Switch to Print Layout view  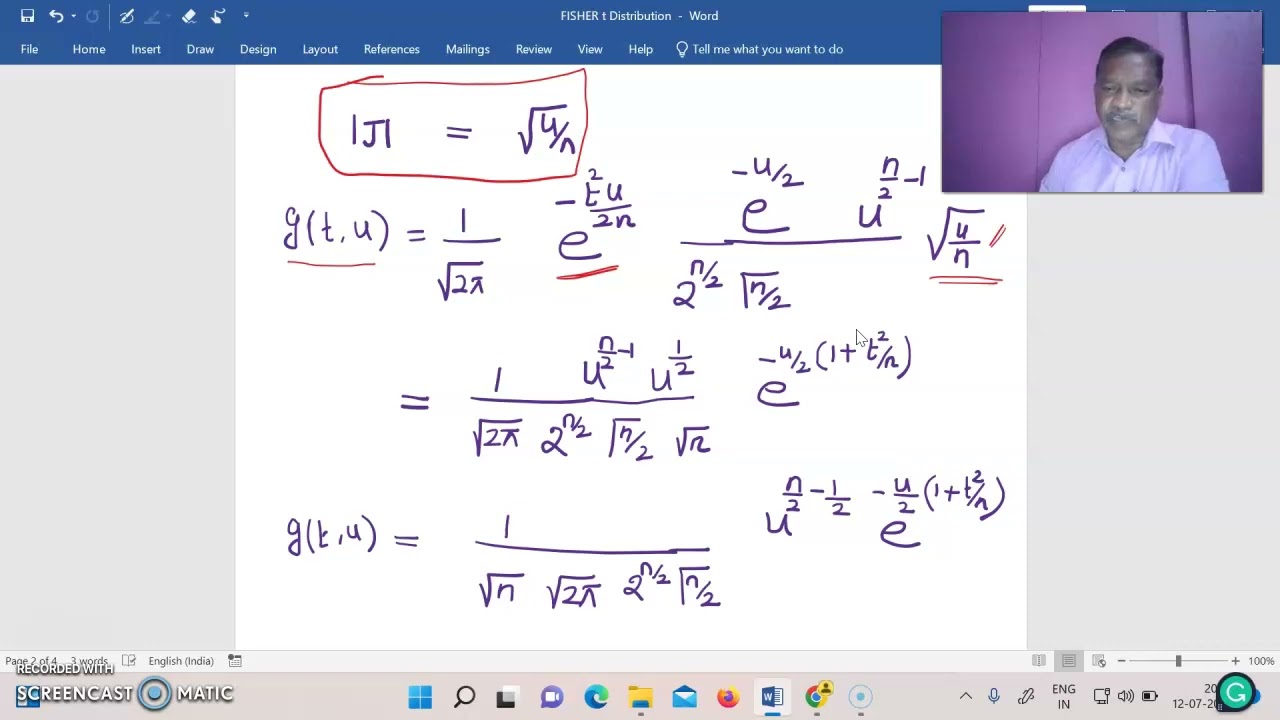coord(1069,661)
